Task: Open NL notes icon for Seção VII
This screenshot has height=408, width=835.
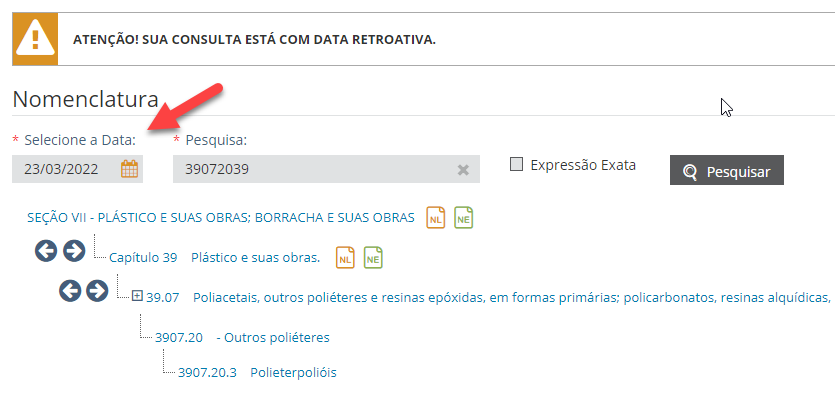Action: point(435,217)
